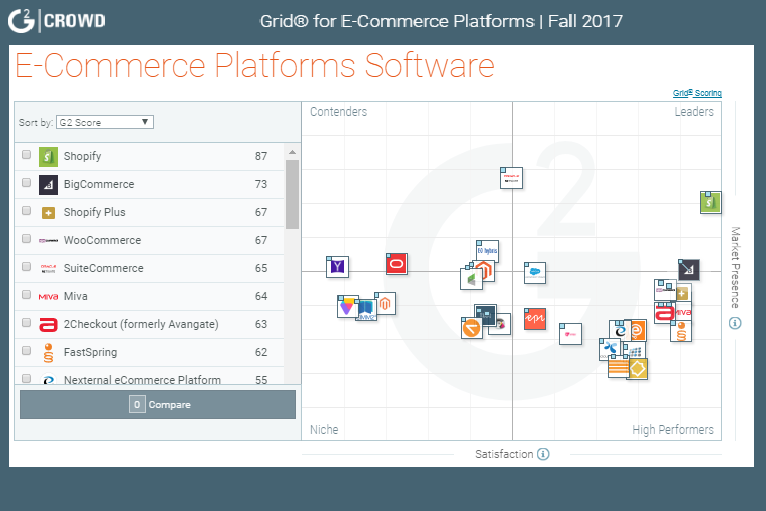Click the 2Checkout red 'a' logo in the list
766x511 pixels.
[x=48, y=324]
